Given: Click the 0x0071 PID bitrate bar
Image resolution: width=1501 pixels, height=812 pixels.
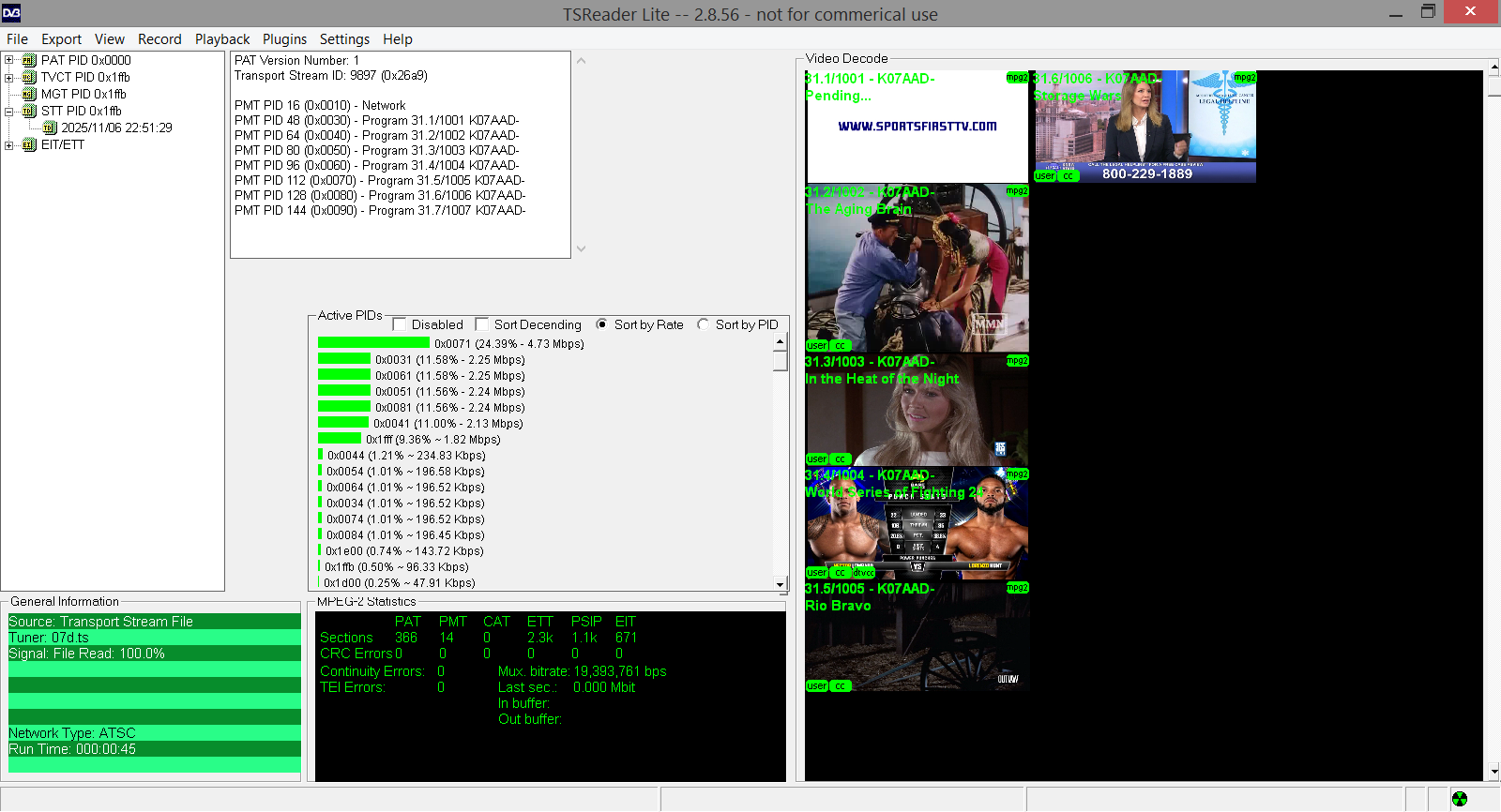Looking at the screenshot, I should pyautogui.click(x=373, y=343).
